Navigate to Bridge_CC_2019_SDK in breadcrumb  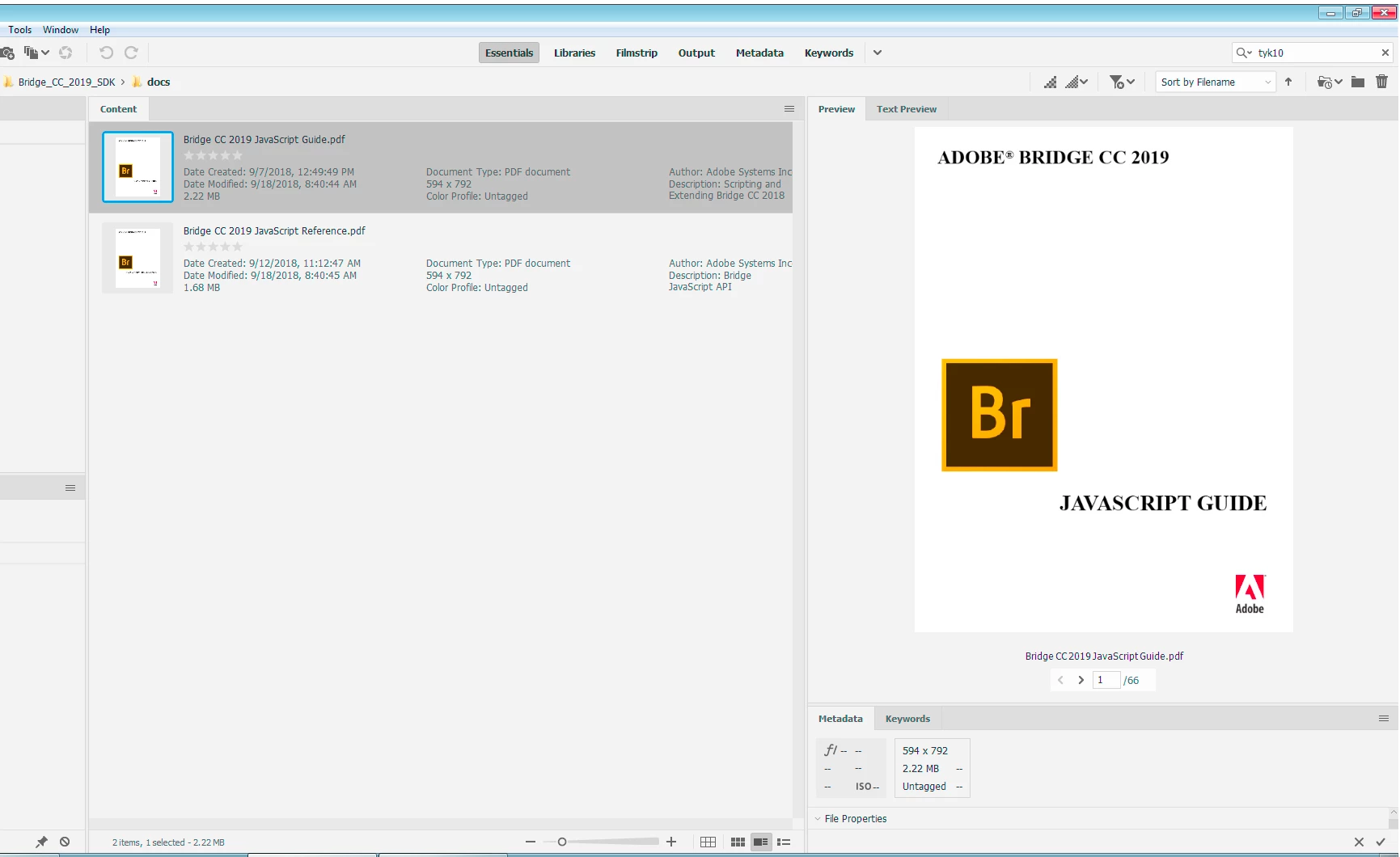[x=66, y=82]
